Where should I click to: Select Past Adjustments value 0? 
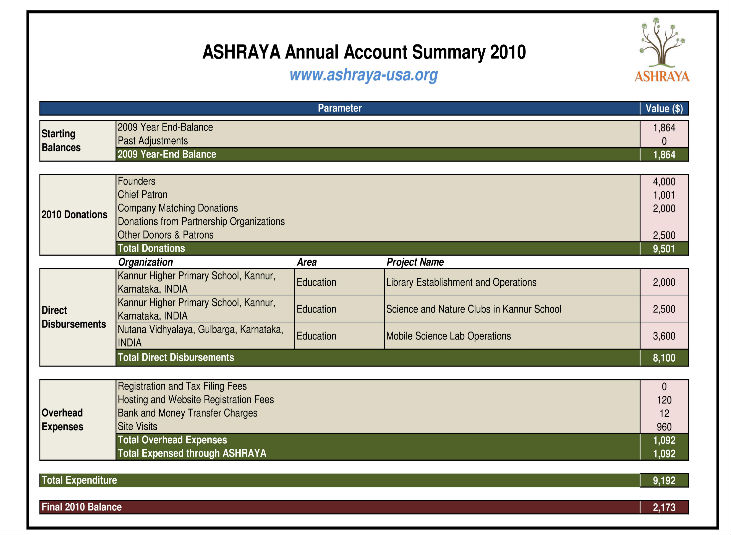664,141
